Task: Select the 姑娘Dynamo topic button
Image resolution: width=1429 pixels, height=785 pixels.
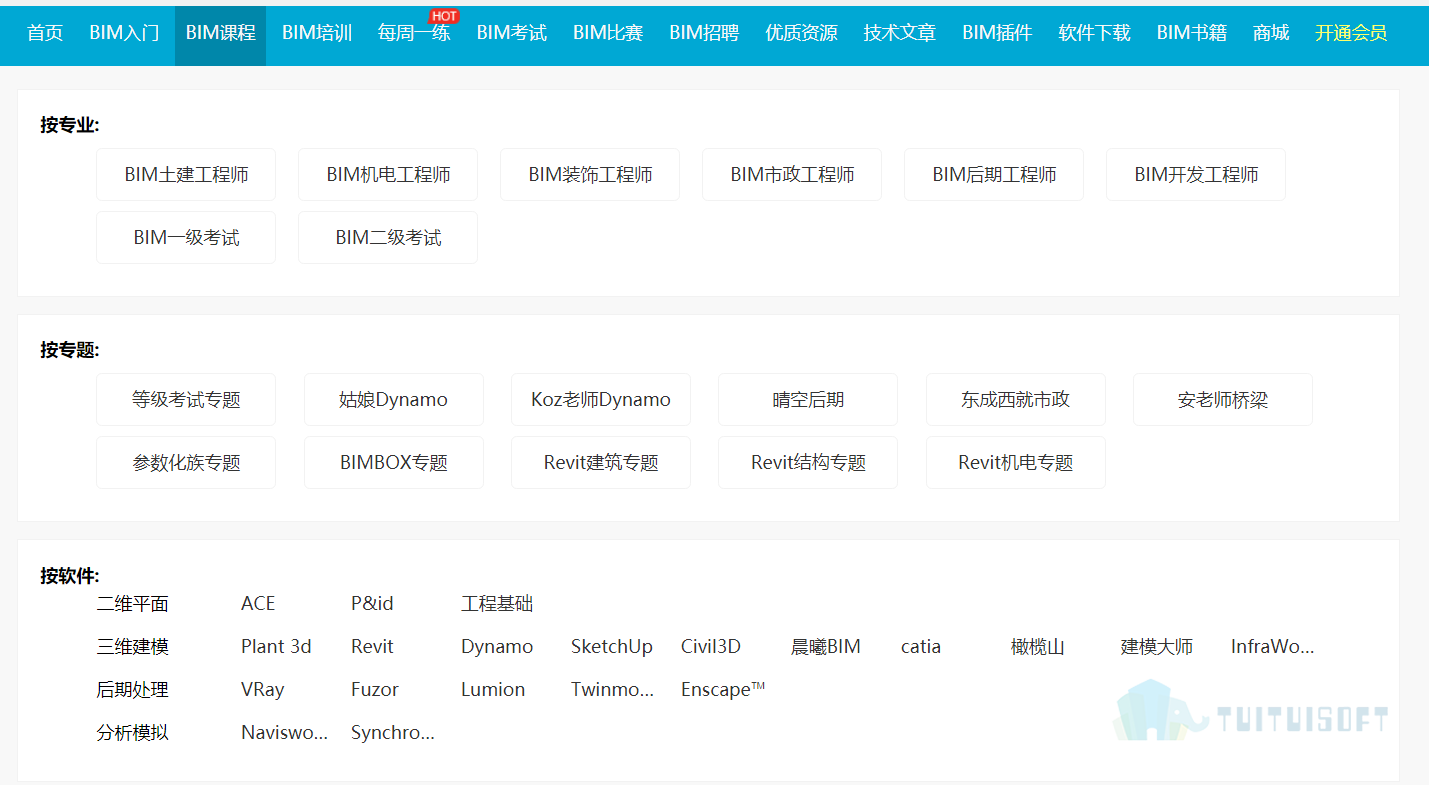Action: [x=394, y=400]
